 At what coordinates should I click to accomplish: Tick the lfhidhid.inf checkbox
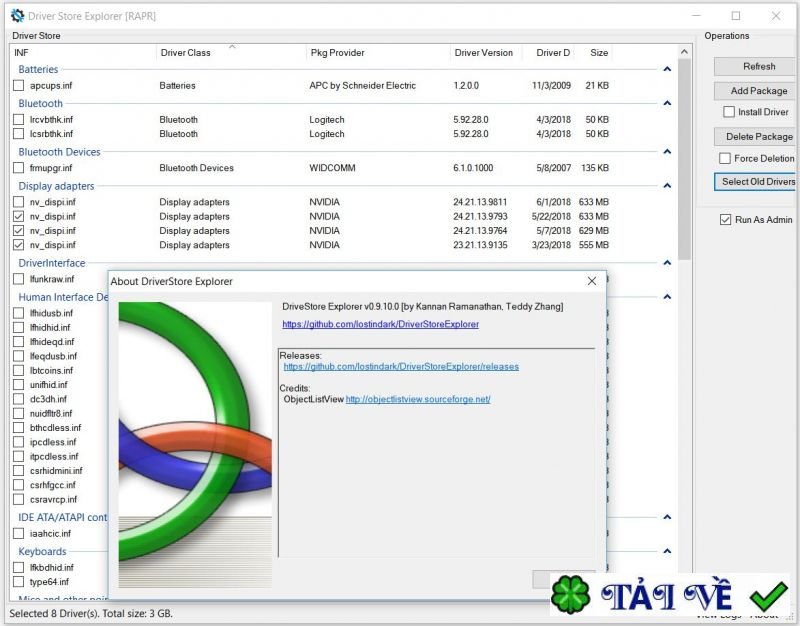click(18, 327)
